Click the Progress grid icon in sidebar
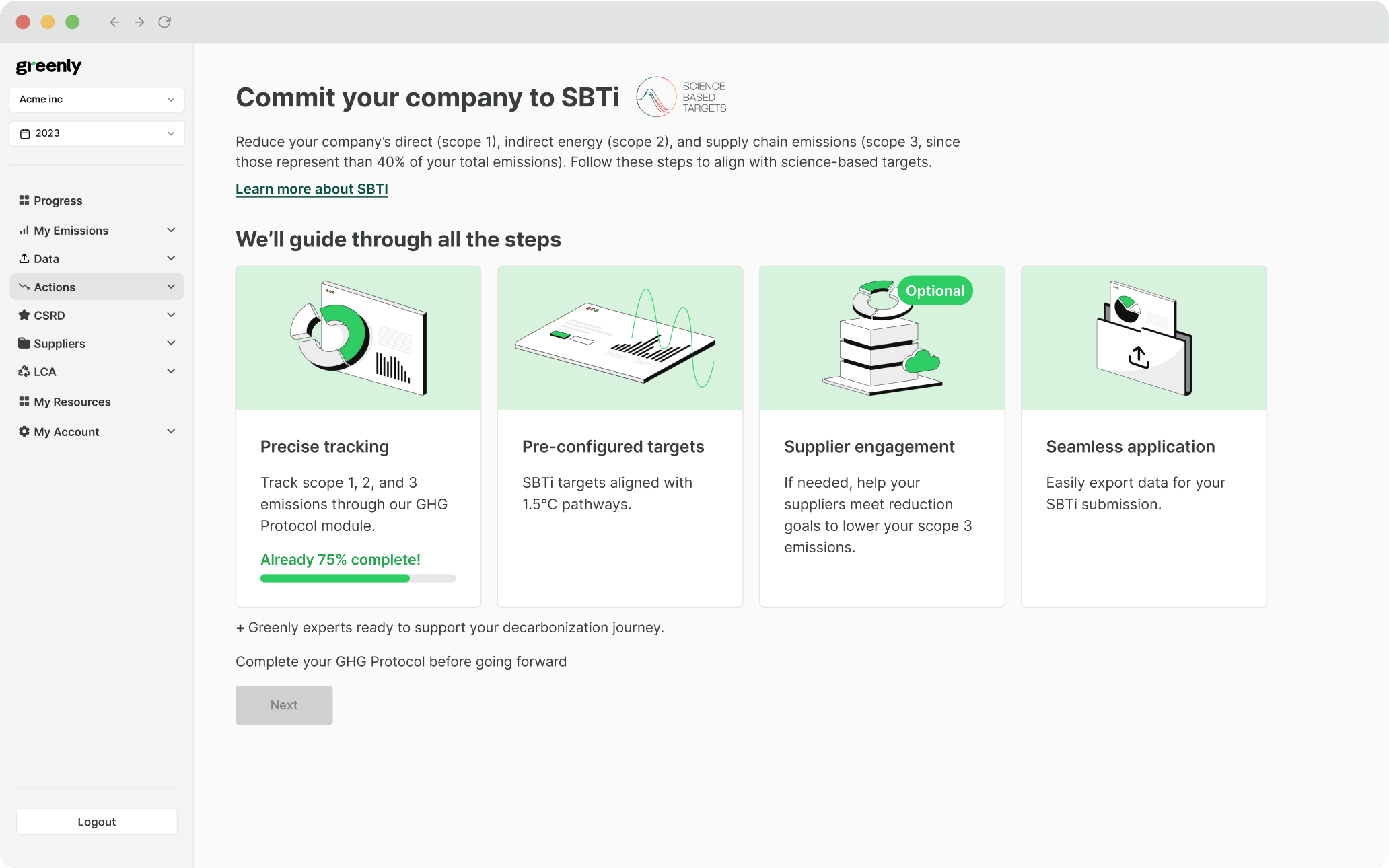The height and width of the screenshot is (868, 1389). 24,201
